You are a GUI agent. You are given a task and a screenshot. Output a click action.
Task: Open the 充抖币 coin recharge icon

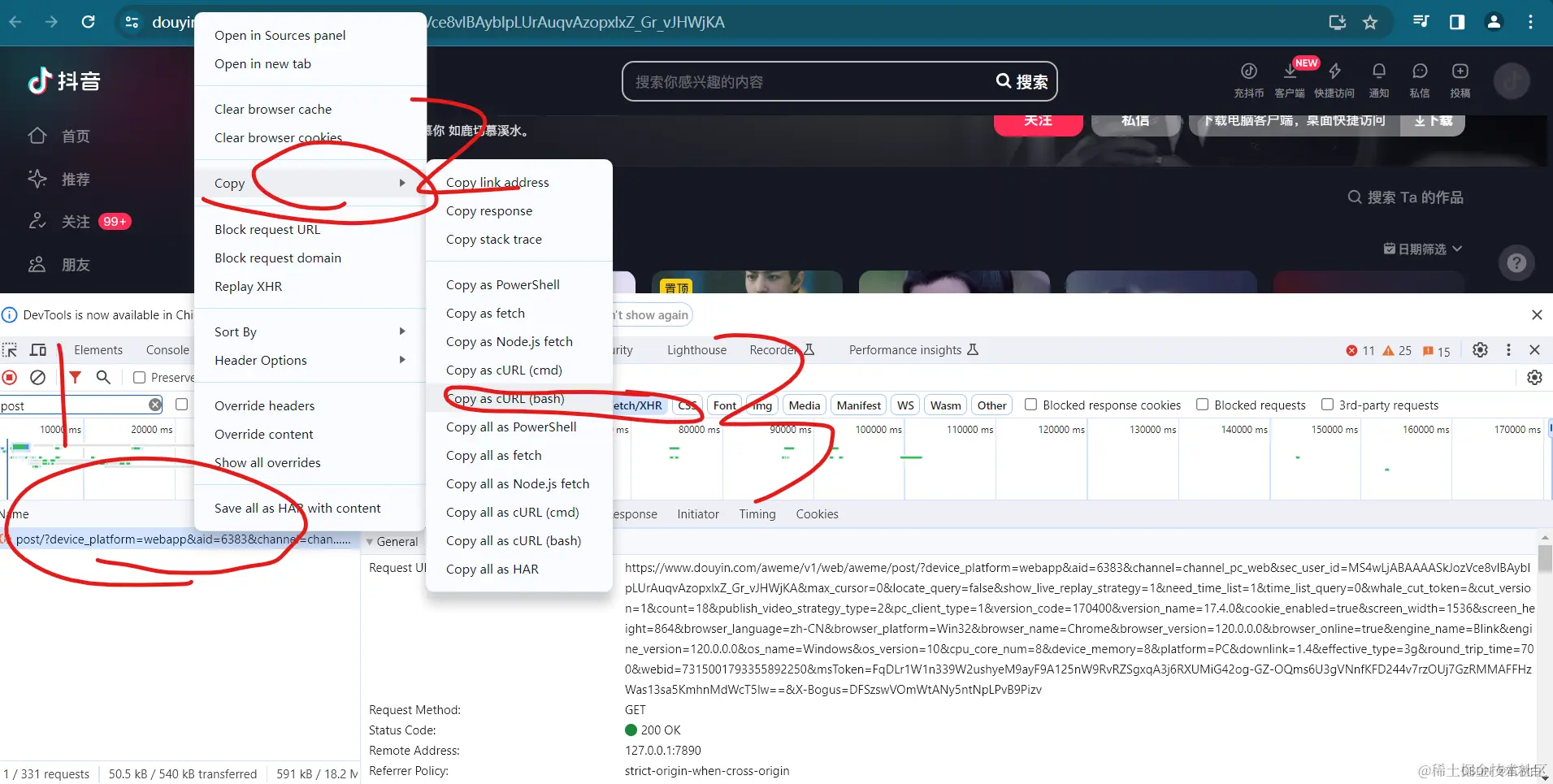tap(1249, 80)
